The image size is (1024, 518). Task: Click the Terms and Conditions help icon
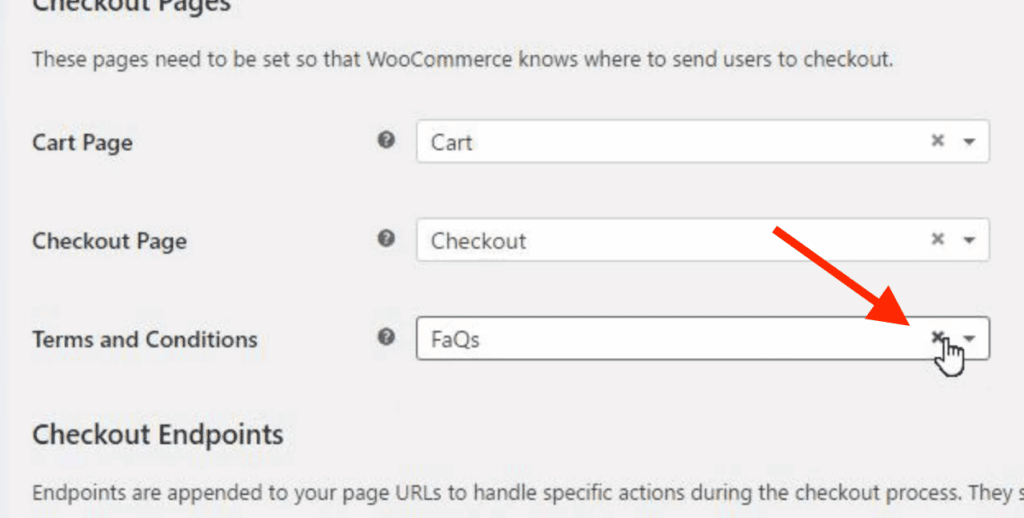(386, 338)
